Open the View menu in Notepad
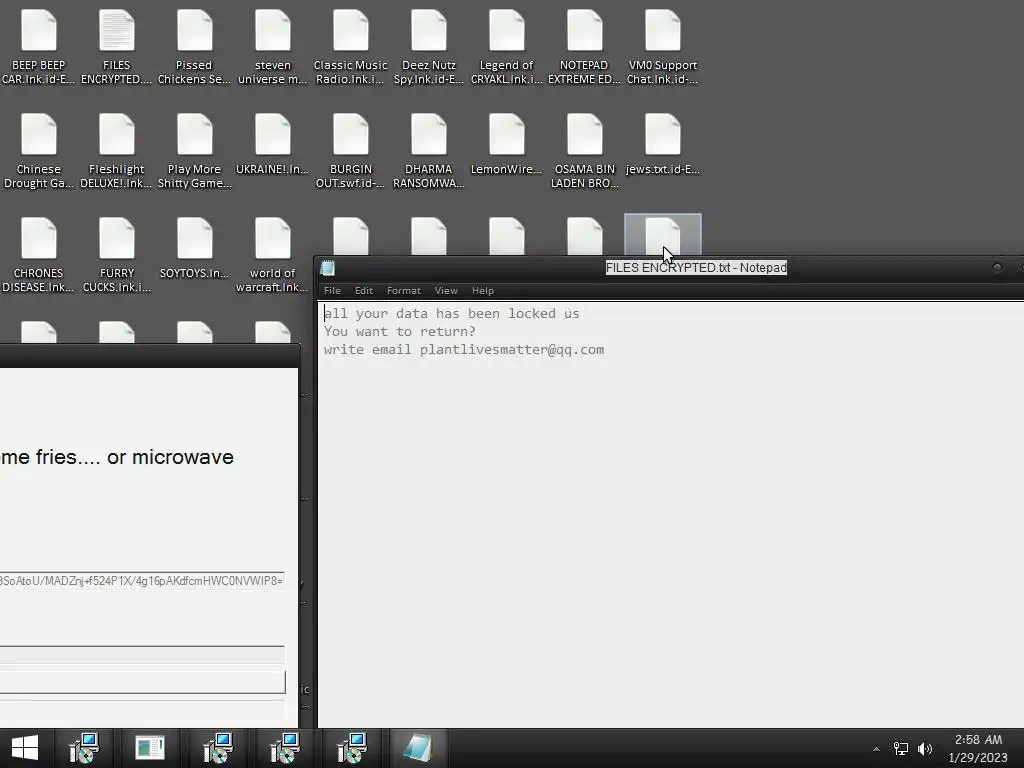Viewport: 1024px width, 768px height. (x=446, y=291)
